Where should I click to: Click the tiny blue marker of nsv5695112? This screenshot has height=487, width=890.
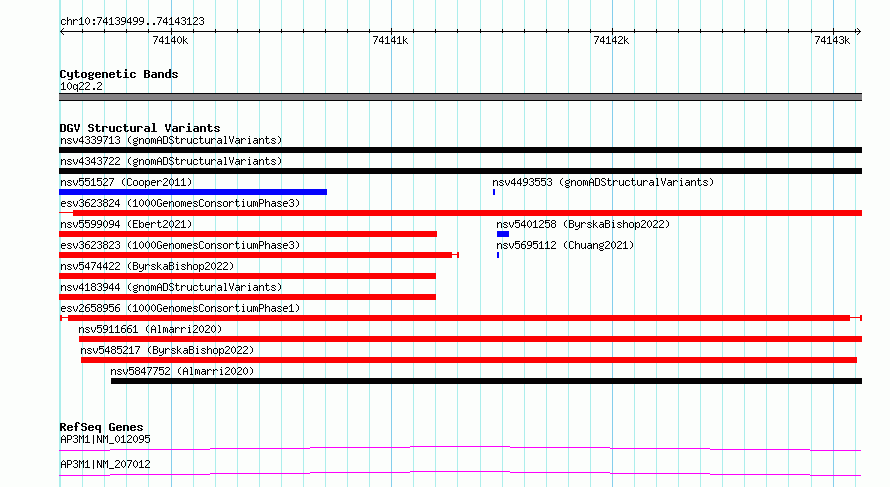tap(498, 255)
